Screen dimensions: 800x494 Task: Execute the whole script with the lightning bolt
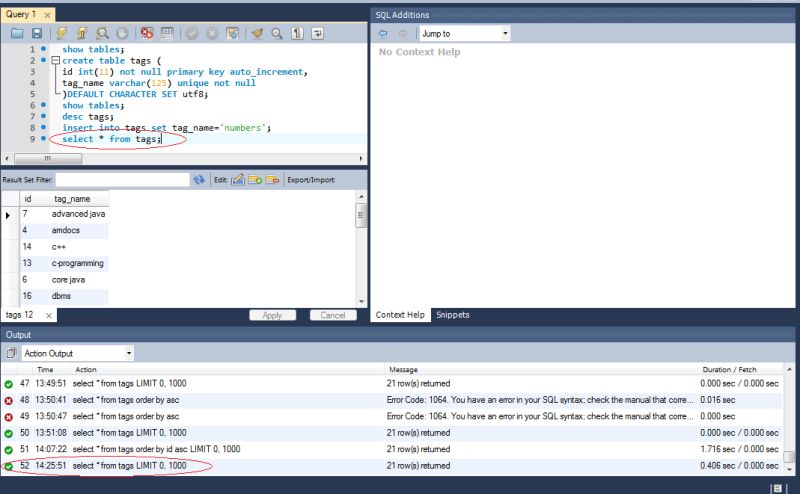62,34
